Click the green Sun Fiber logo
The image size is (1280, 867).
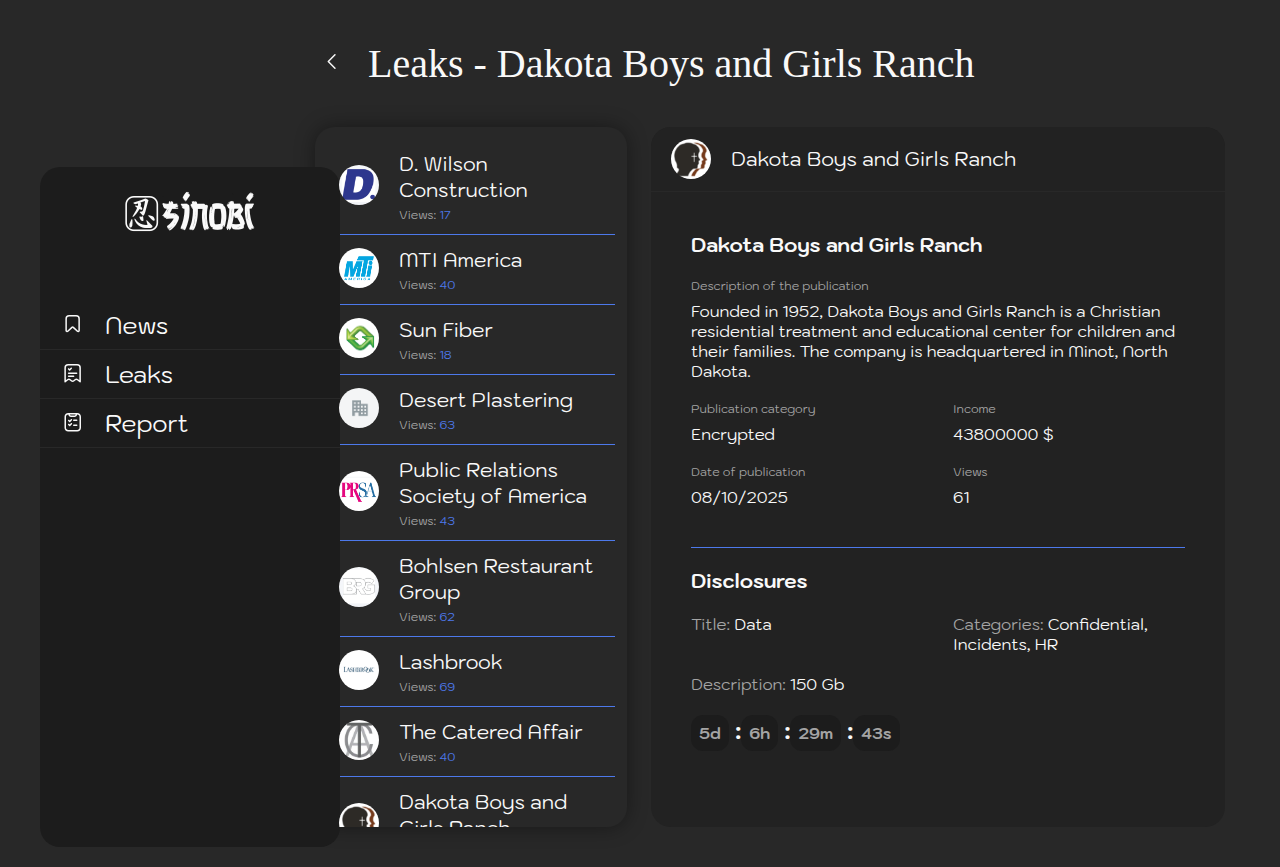coord(359,338)
